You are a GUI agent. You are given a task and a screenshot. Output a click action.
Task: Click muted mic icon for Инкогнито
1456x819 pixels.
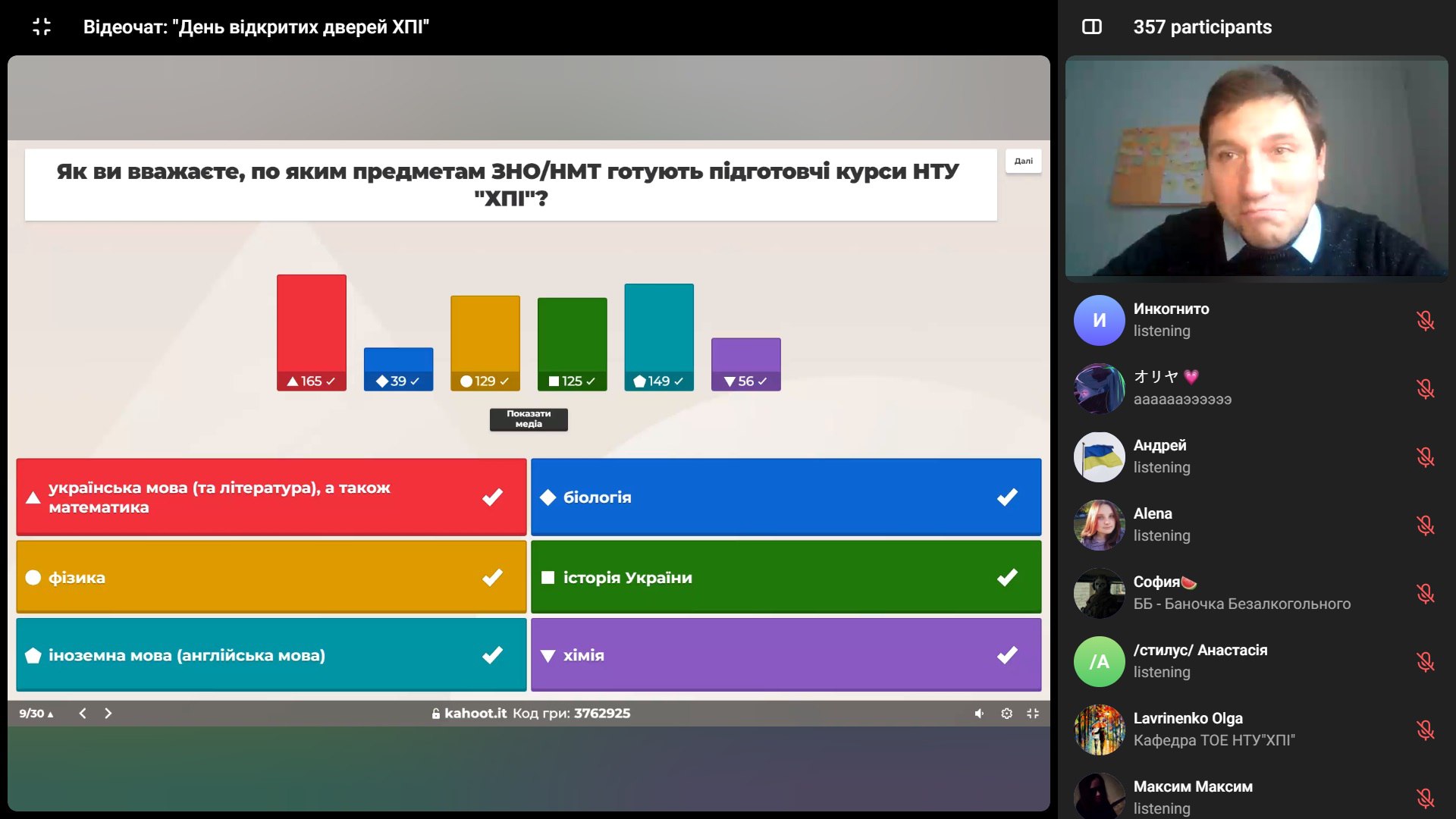tap(1426, 320)
